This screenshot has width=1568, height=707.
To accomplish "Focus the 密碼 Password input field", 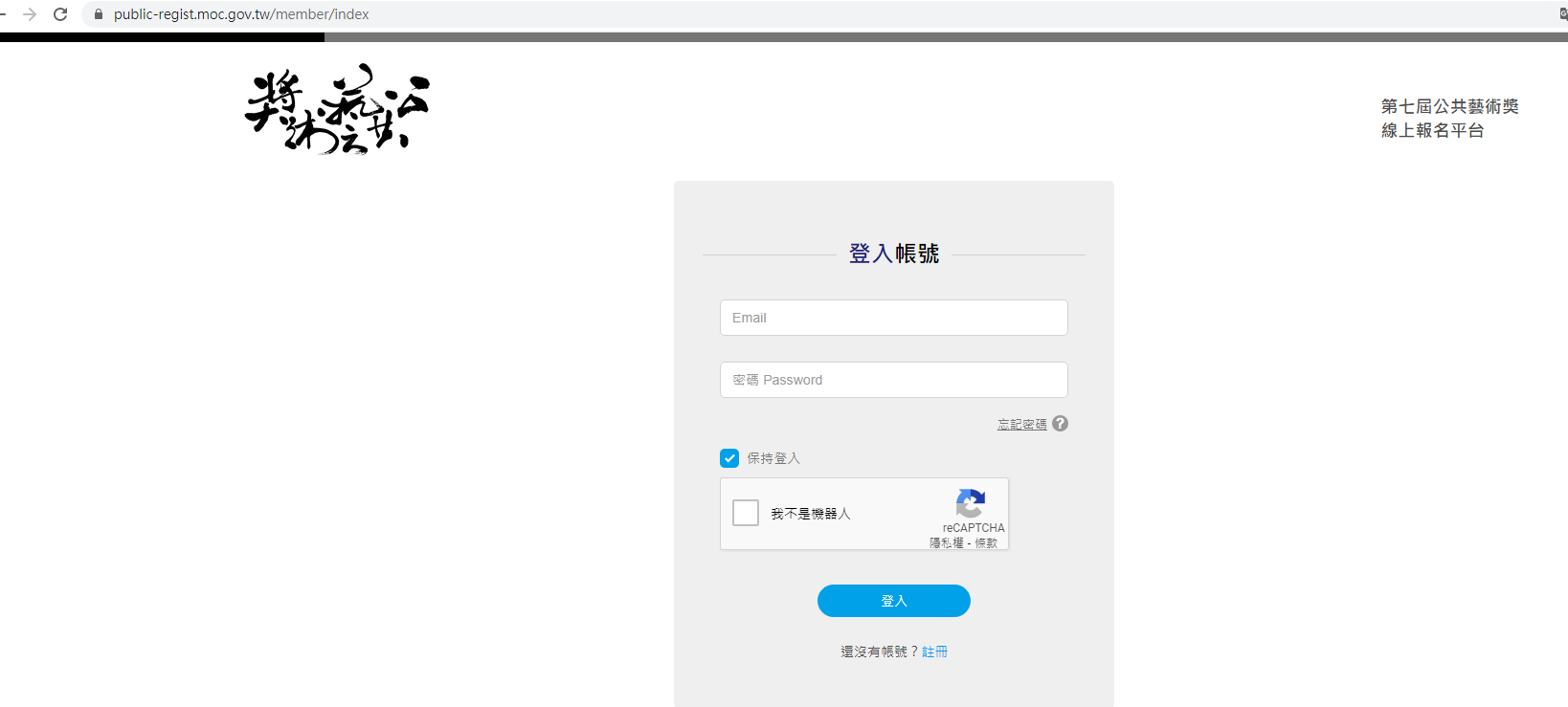I will 893,380.
